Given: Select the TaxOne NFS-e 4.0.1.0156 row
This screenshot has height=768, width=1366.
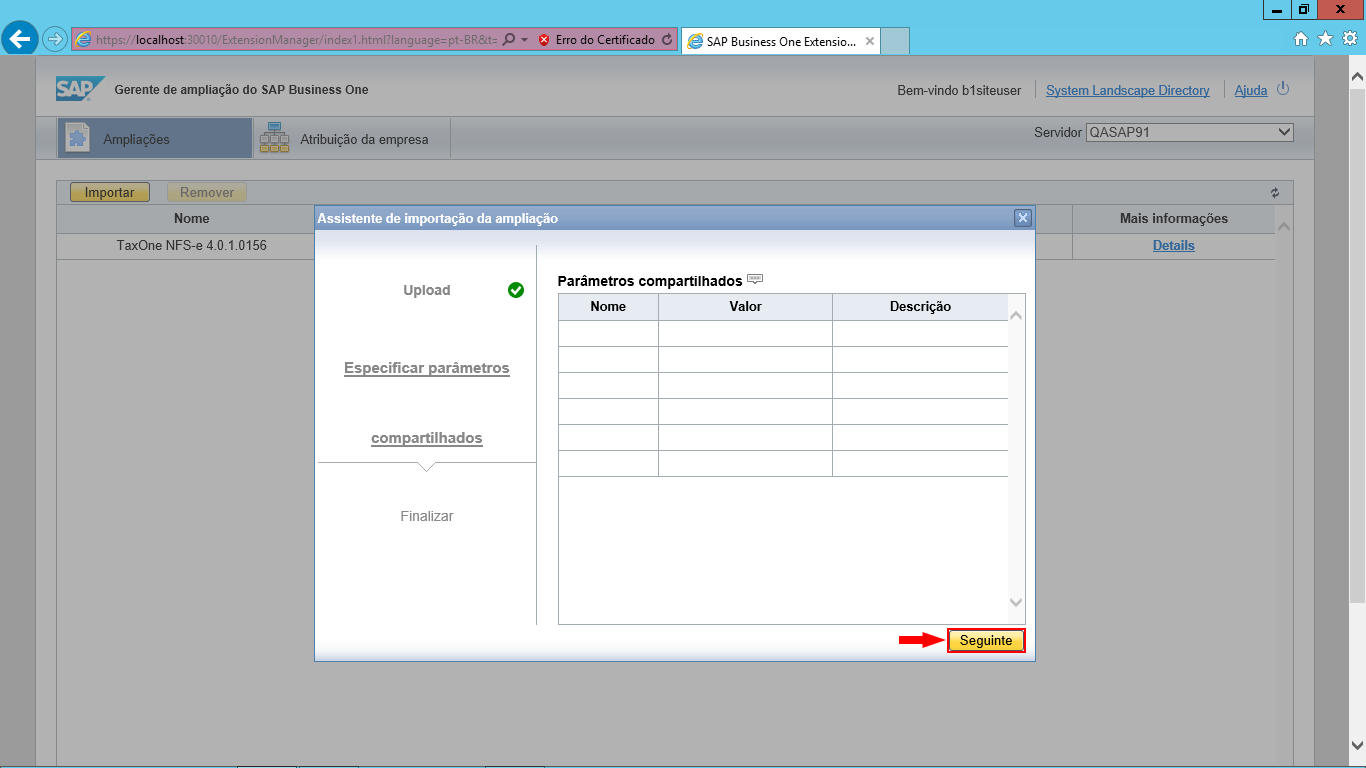Looking at the screenshot, I should (x=191, y=246).
